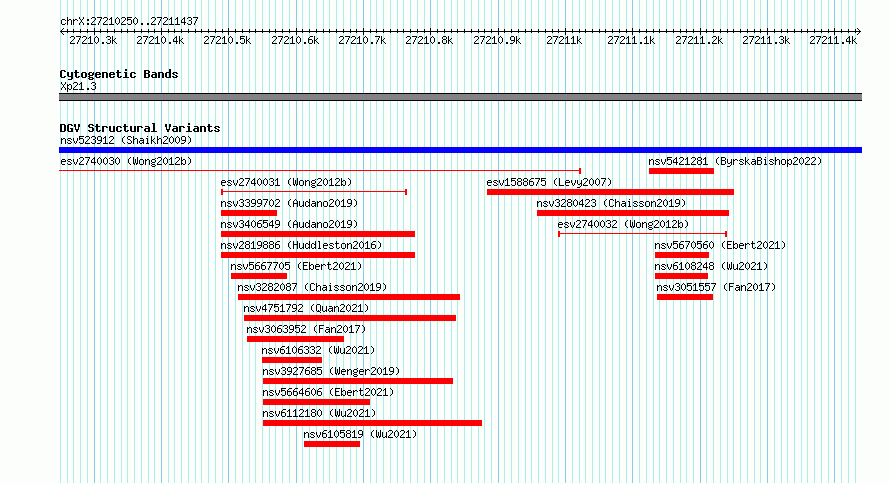Image resolution: width=890 pixels, height=483 pixels.
Task: Select the blue nsv523912 variant bar
Action: click(460, 150)
